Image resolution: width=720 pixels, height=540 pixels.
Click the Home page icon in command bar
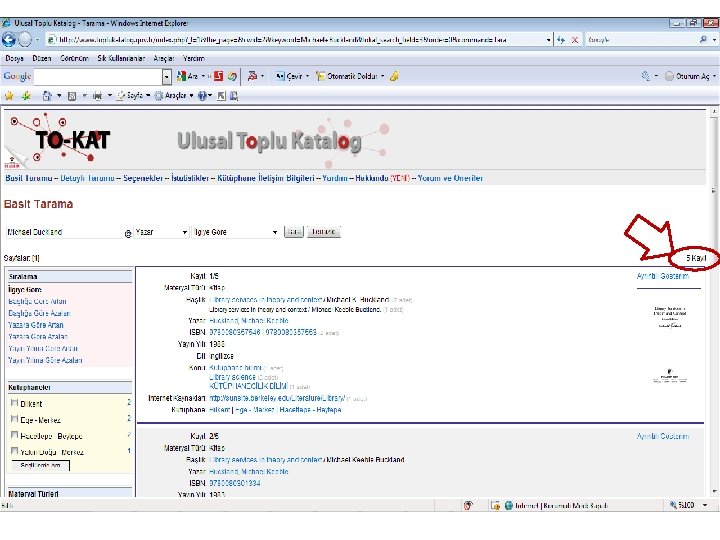[47, 96]
